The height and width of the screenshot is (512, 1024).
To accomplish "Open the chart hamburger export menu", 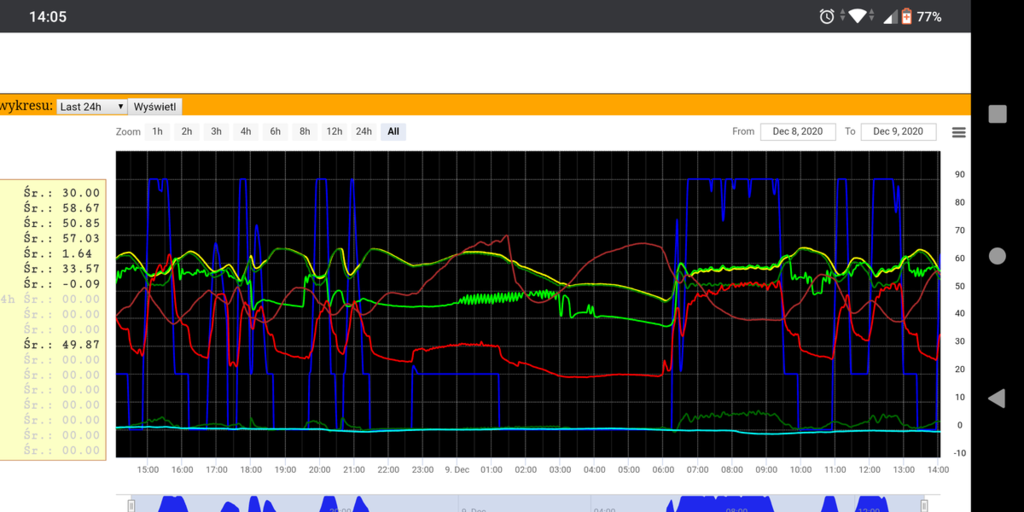I will click(959, 132).
